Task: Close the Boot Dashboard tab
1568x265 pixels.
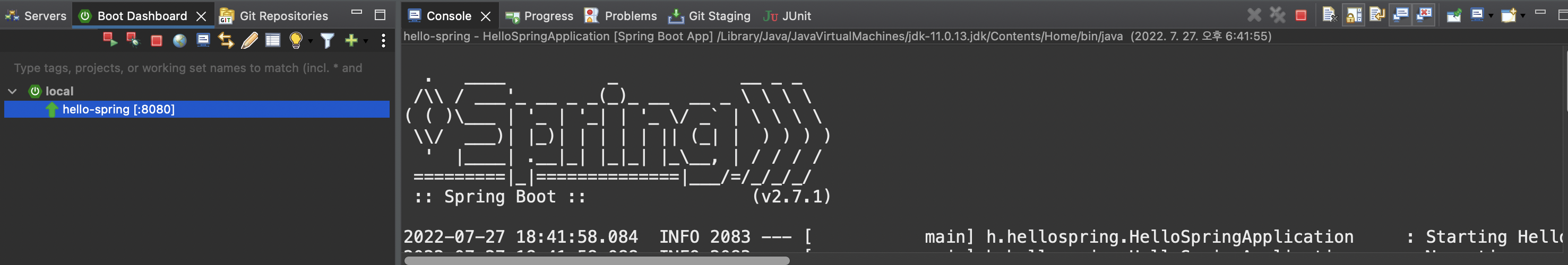Action: [x=201, y=16]
